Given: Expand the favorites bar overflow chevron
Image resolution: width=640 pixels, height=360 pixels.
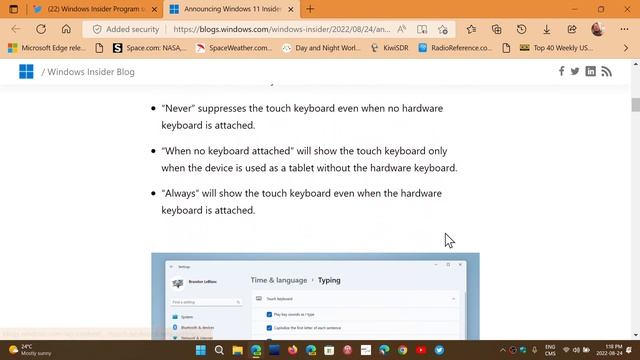Looking at the screenshot, I should (626, 48).
